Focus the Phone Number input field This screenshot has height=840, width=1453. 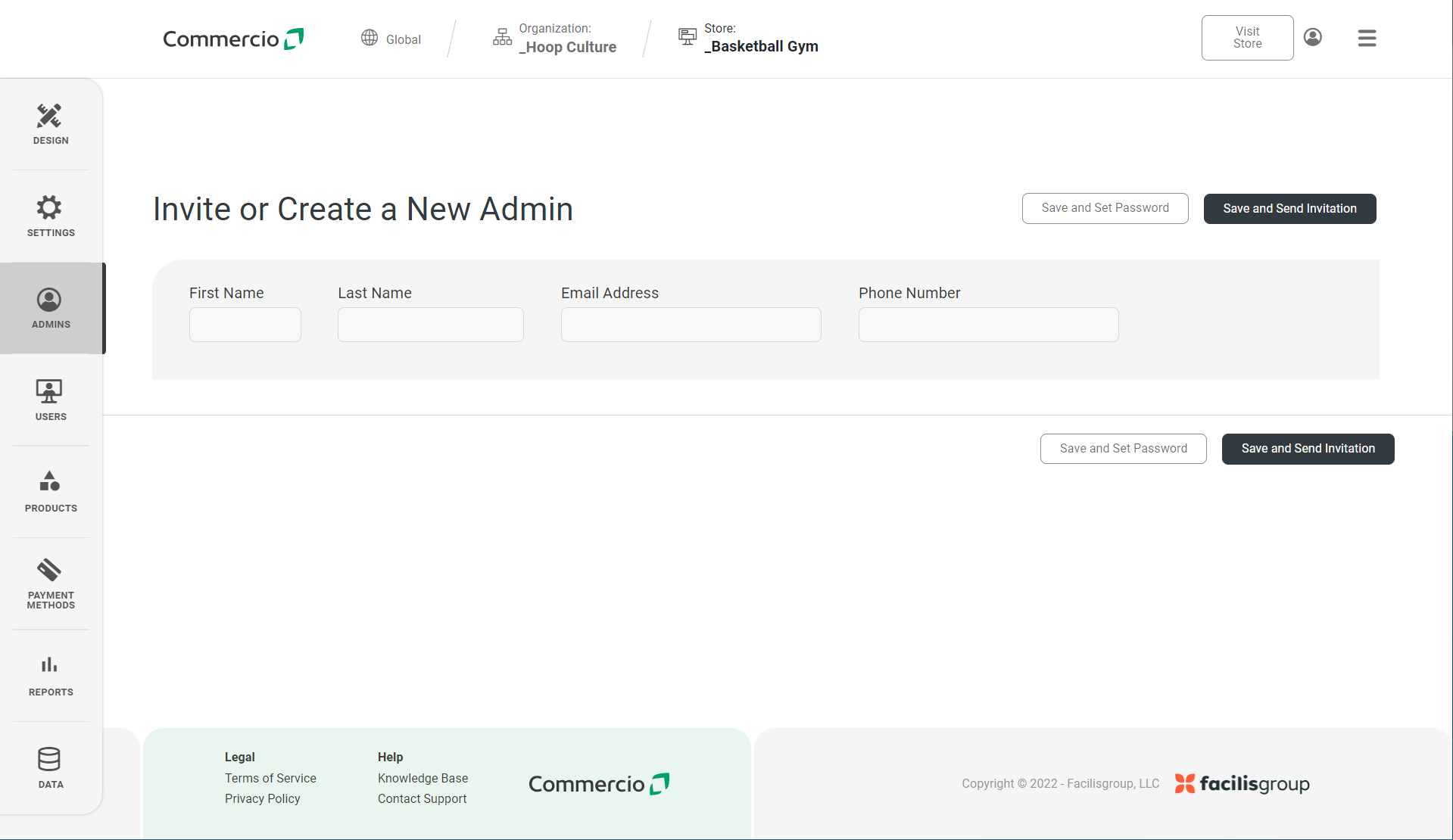pos(989,325)
